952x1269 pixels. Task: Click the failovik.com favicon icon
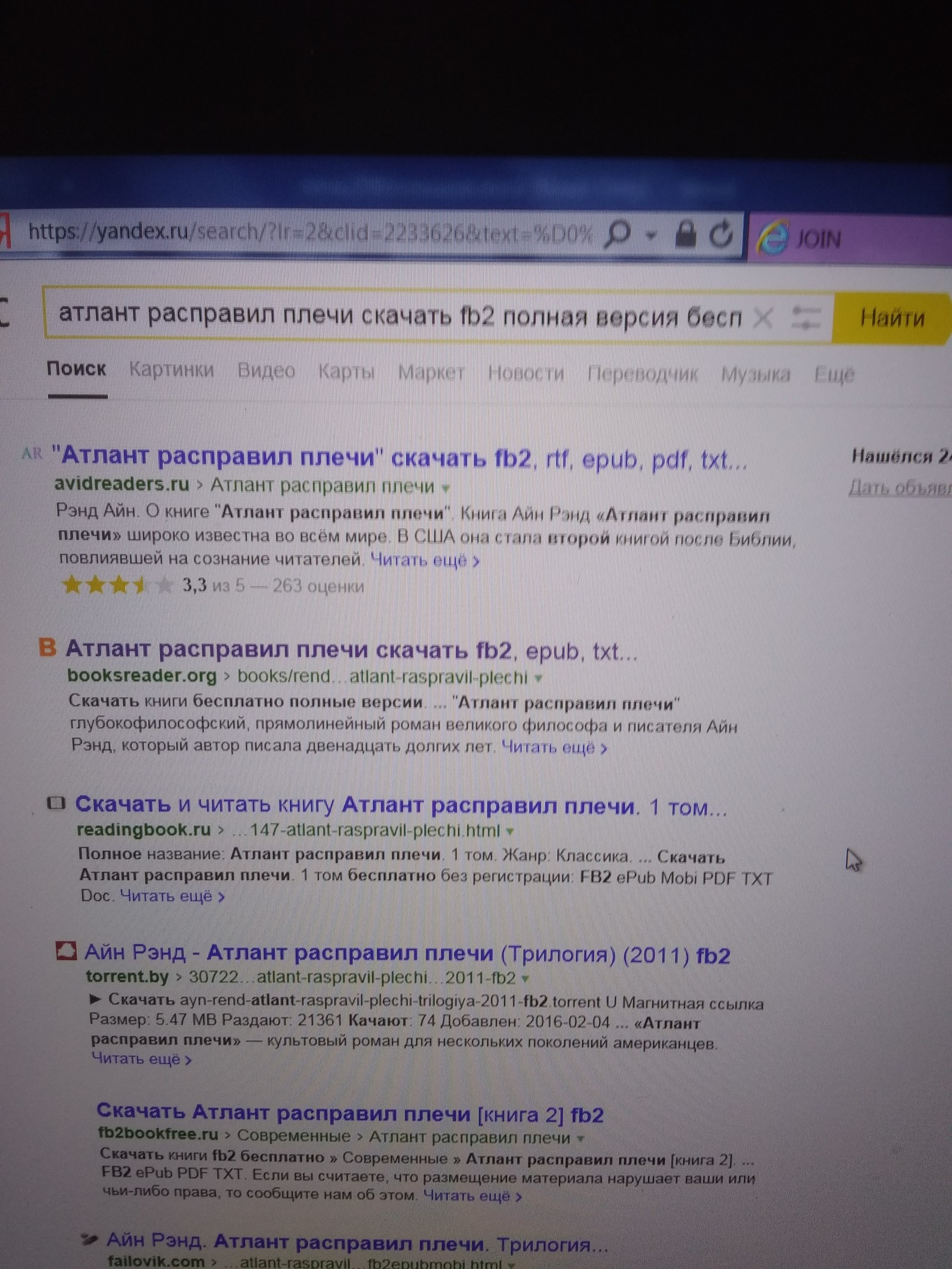(89, 1240)
